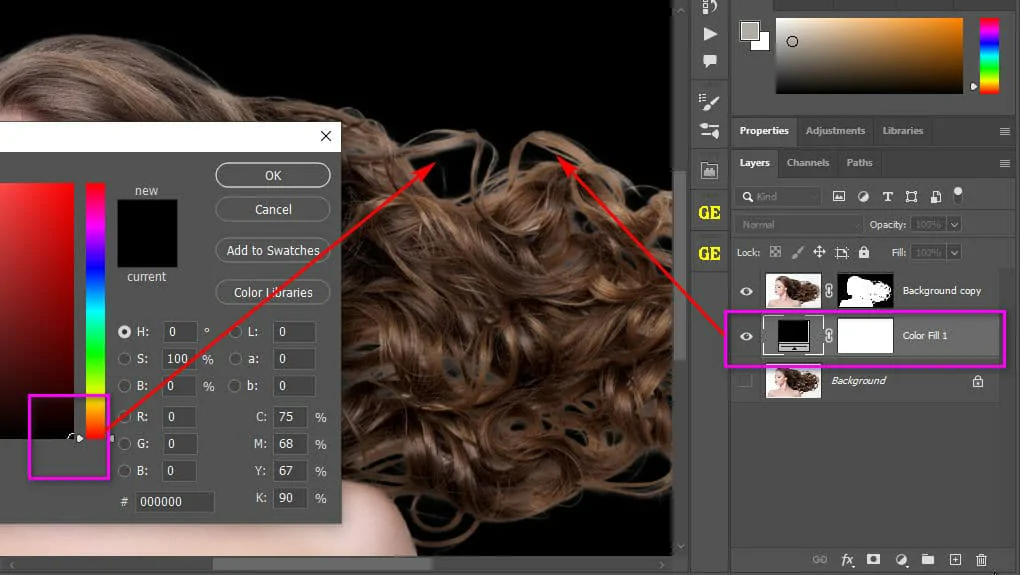Screen dimensions: 1020x575
Task: Lock artboard nesting crop-style icon
Action: (842, 252)
